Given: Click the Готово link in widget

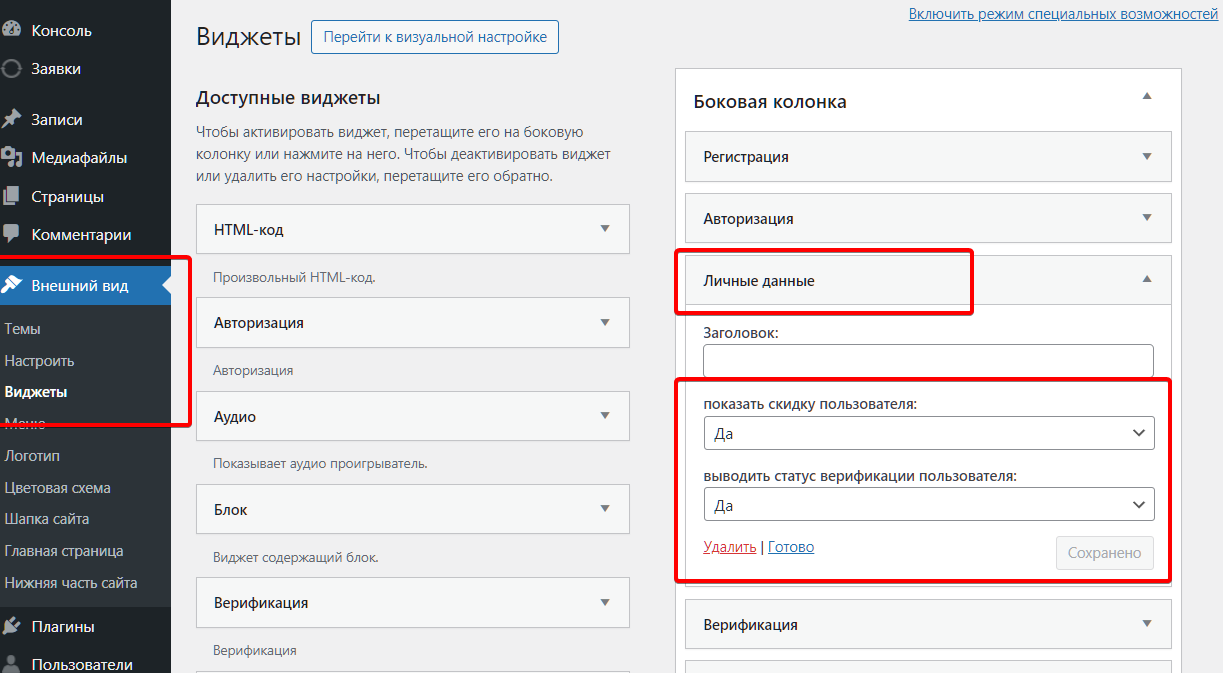Looking at the screenshot, I should click(791, 547).
